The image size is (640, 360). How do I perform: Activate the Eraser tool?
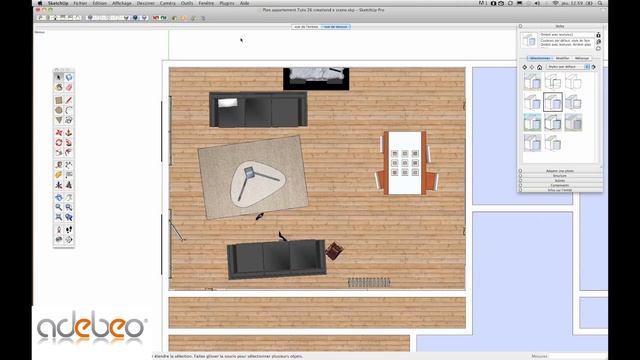tap(69, 87)
